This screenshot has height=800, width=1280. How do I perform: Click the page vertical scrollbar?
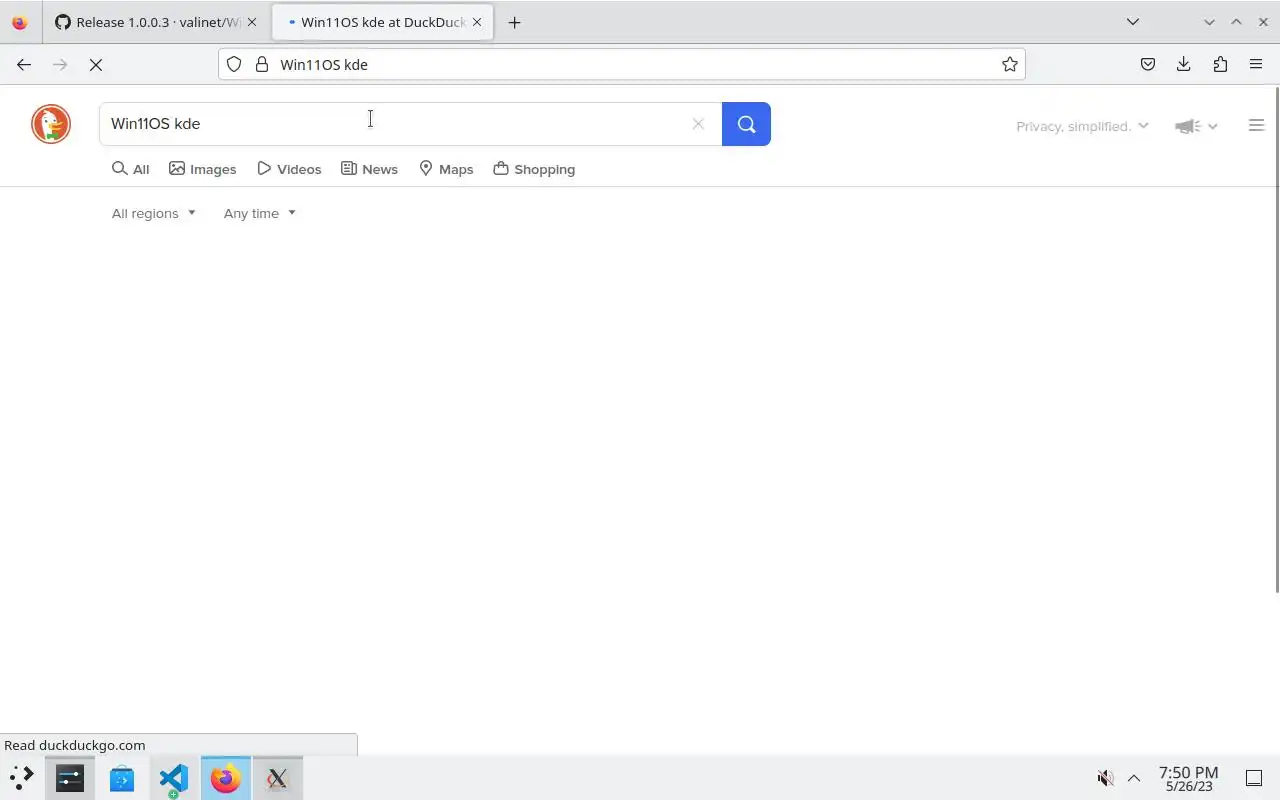[1277, 340]
